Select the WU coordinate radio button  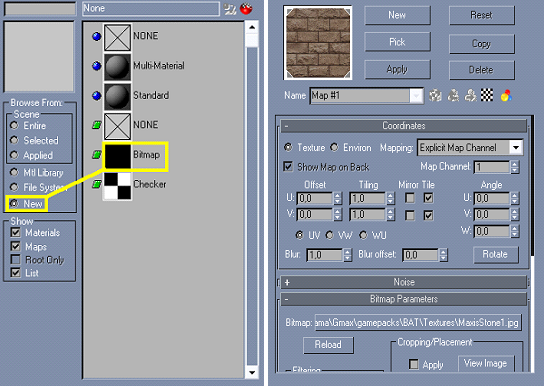363,235
